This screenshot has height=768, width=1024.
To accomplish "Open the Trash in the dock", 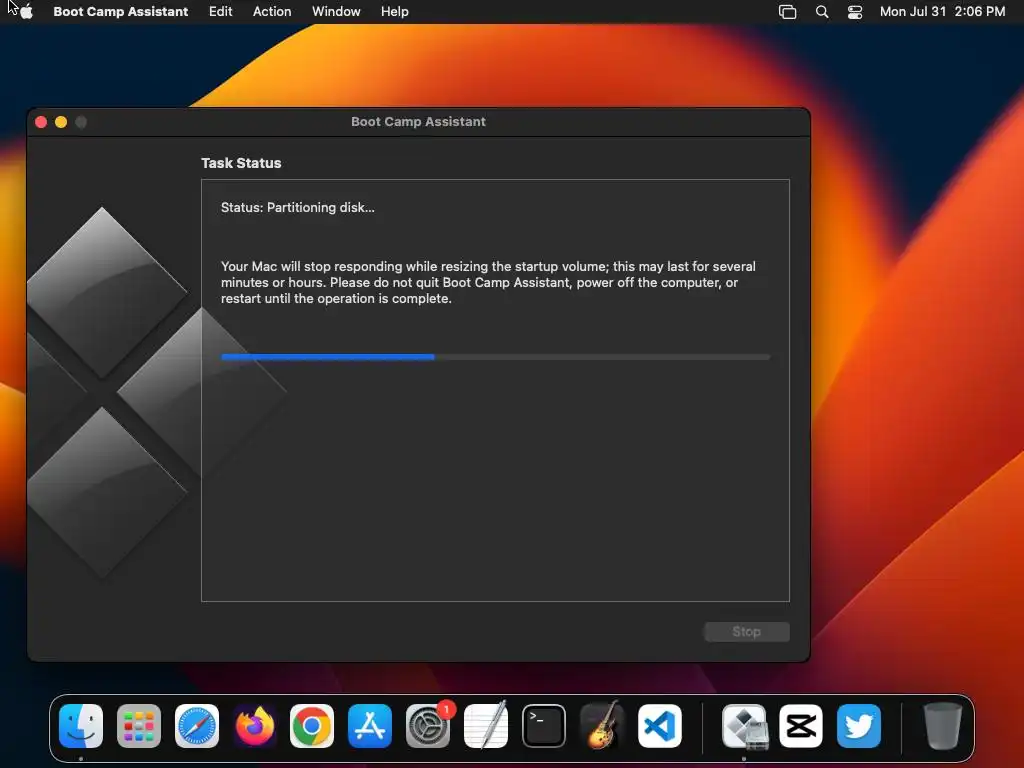I will point(943,726).
